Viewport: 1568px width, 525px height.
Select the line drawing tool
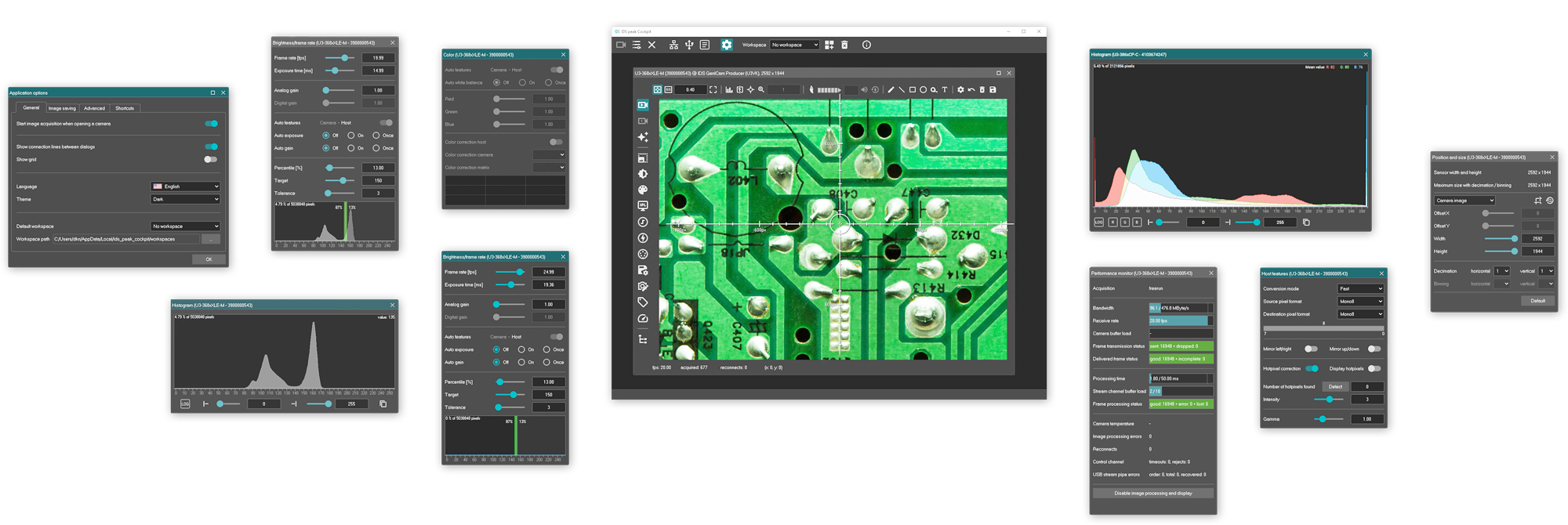pos(902,89)
